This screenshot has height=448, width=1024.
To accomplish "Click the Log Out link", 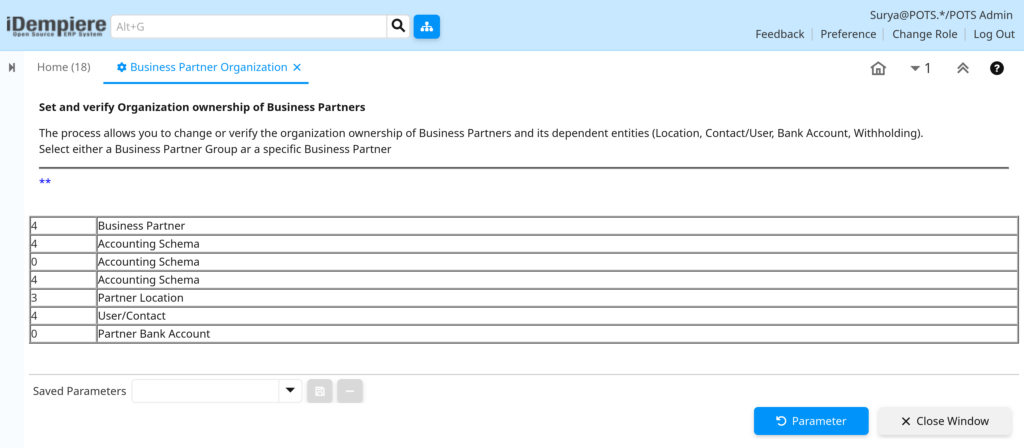I will coord(994,34).
